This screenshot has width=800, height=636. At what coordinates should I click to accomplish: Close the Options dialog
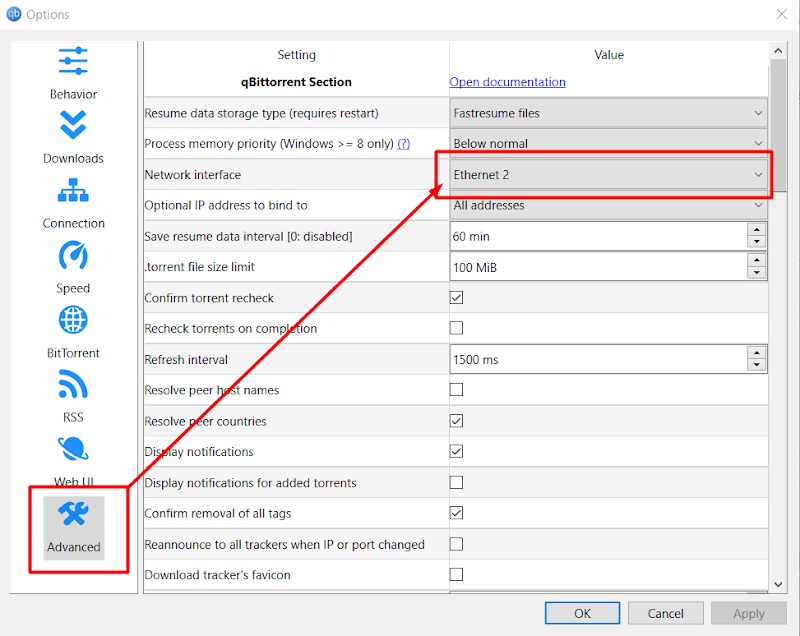(782, 14)
